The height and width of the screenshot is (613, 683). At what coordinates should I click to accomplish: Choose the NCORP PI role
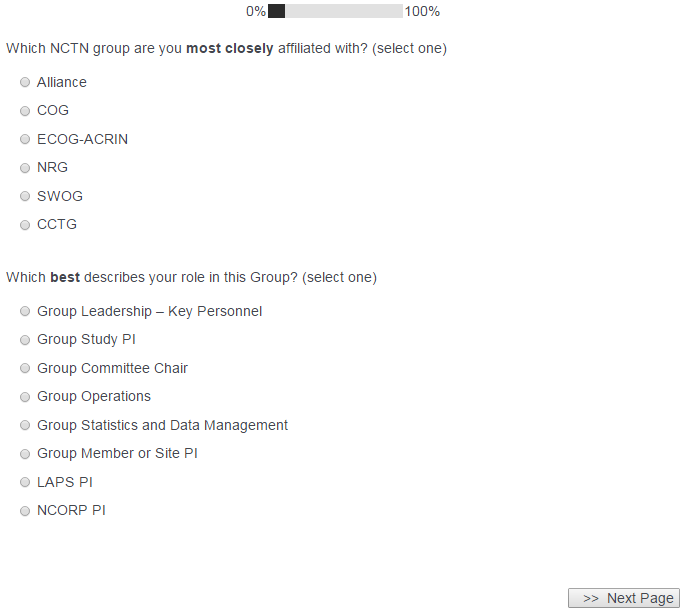coord(25,511)
